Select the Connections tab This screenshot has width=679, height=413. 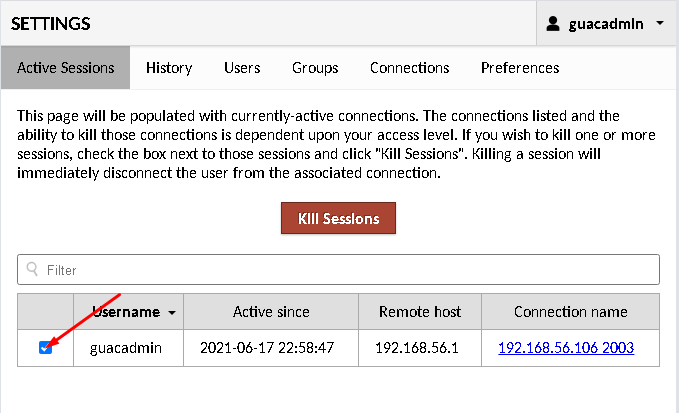click(x=409, y=68)
